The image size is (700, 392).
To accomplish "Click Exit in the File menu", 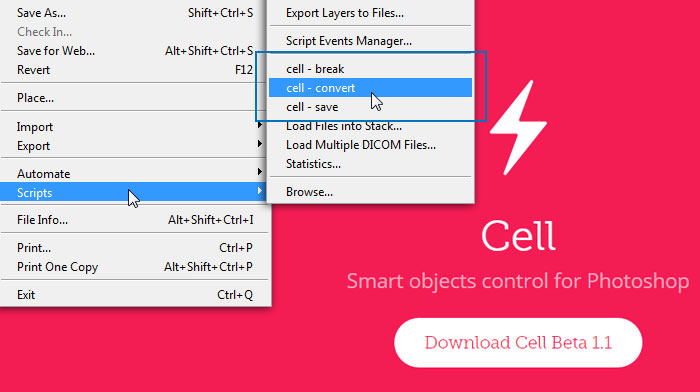I will [x=134, y=295].
